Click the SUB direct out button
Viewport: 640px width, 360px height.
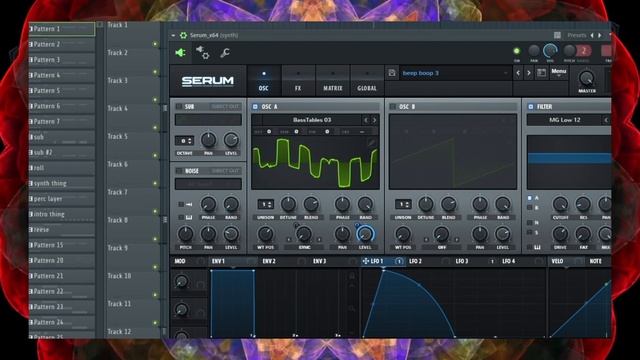[225, 107]
